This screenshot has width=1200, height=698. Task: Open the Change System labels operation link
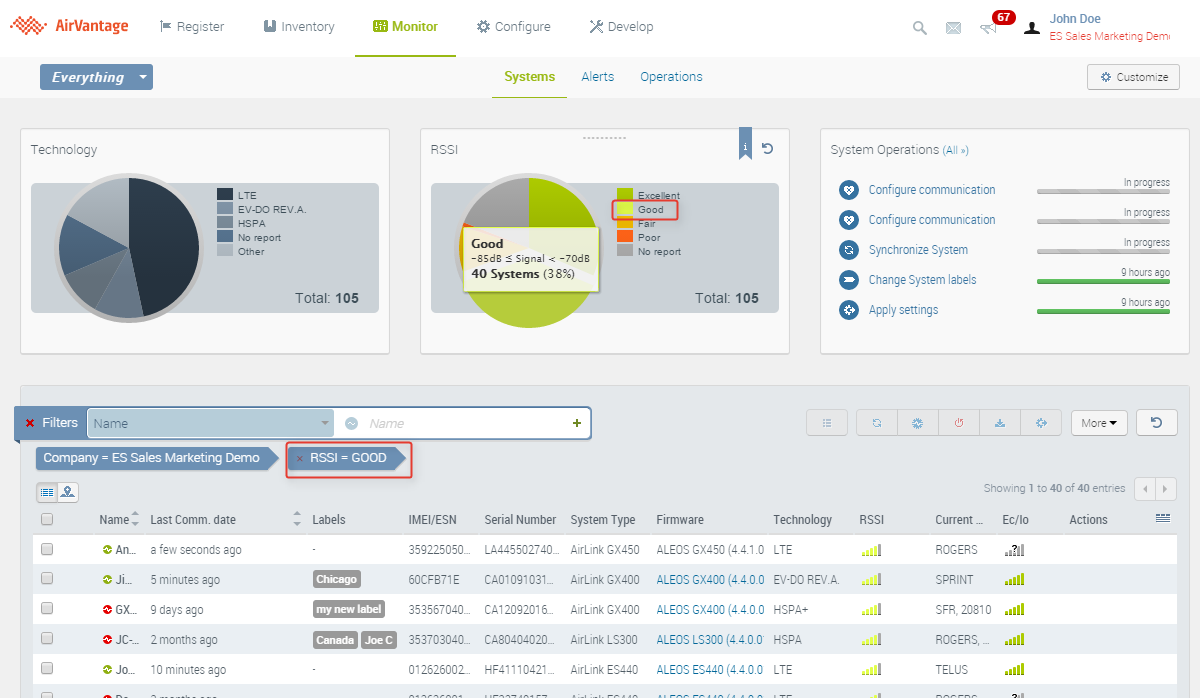[922, 280]
